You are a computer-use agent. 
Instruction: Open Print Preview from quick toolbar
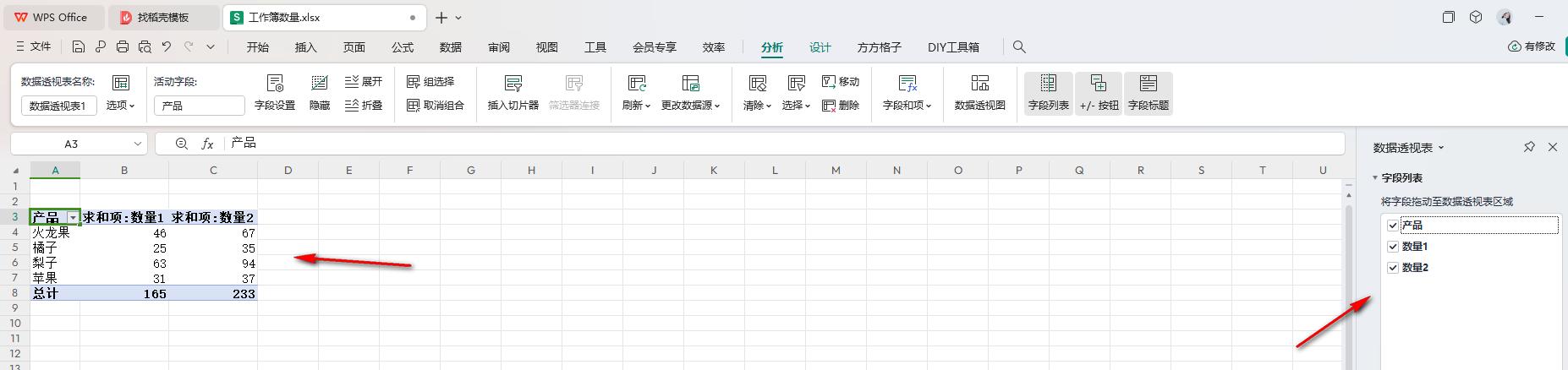pos(145,46)
